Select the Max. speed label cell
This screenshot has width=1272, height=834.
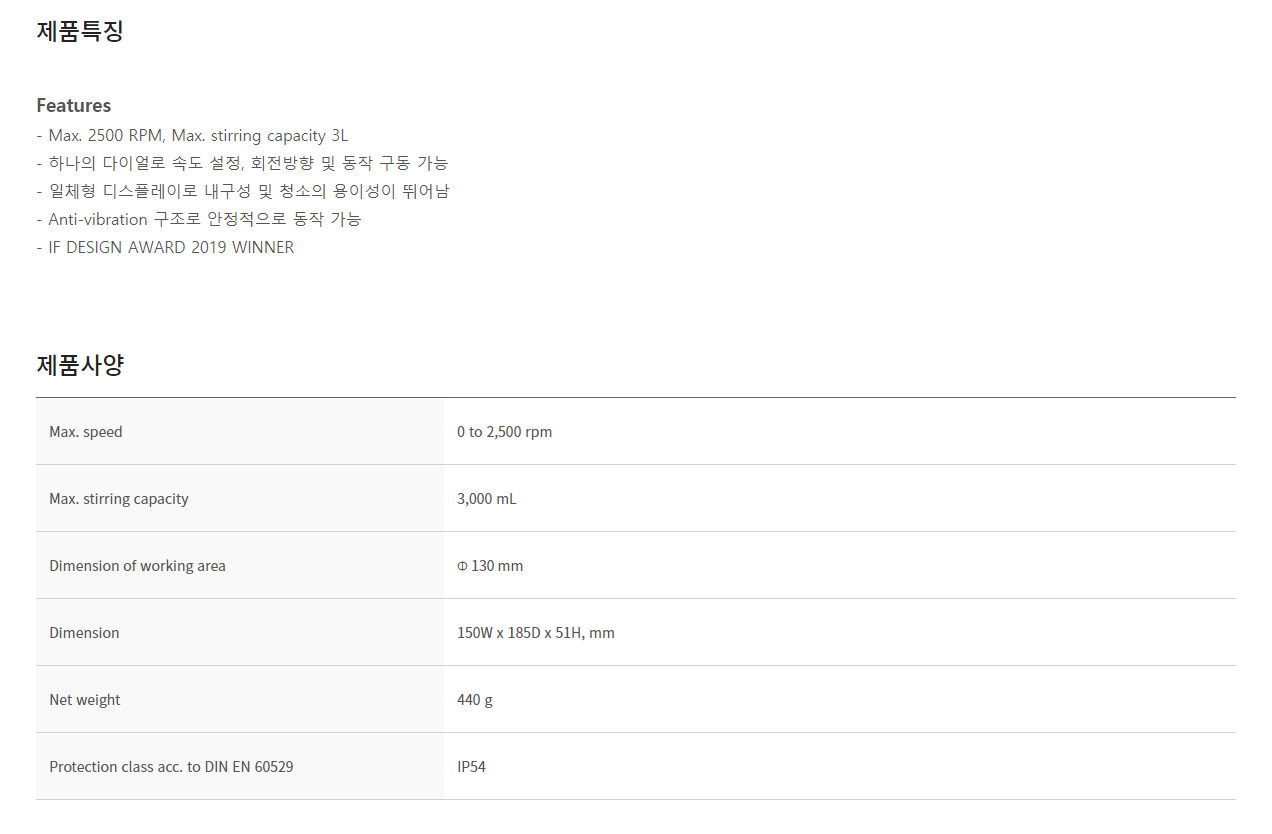[240, 432]
